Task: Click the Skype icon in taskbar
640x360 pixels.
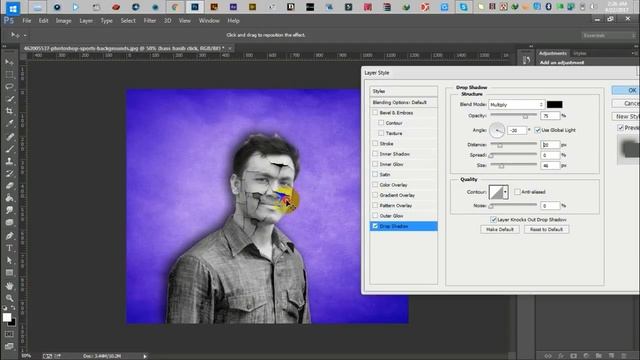Action: (463, 7)
